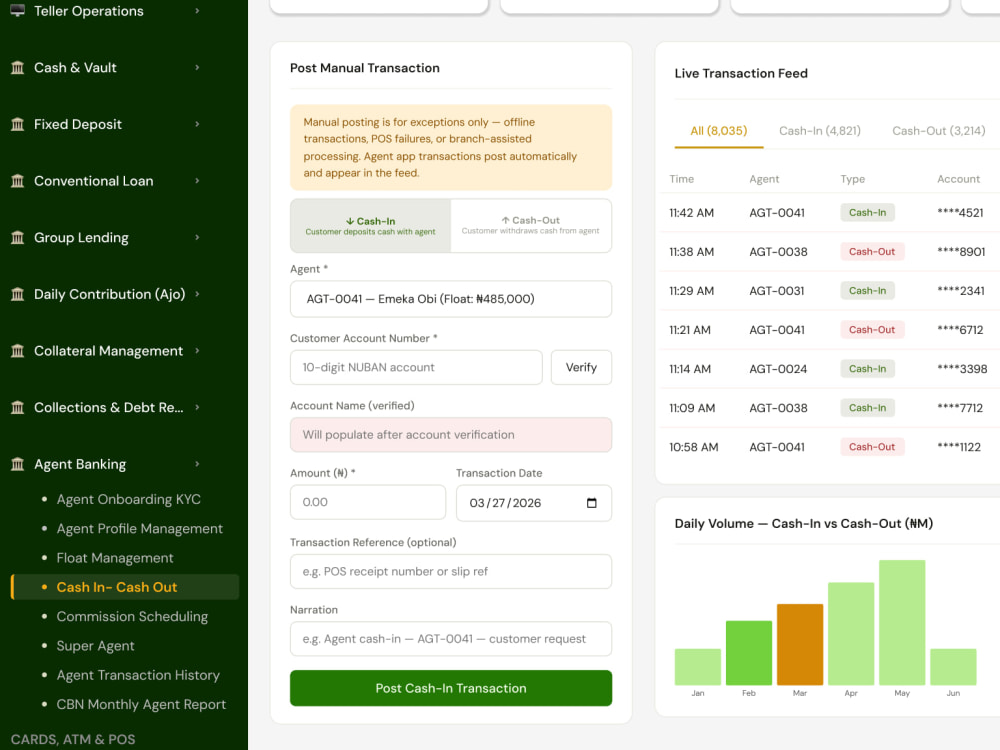This screenshot has height=750, width=1000.
Task: Click the Fixed Deposit bank icon
Action: (17, 124)
